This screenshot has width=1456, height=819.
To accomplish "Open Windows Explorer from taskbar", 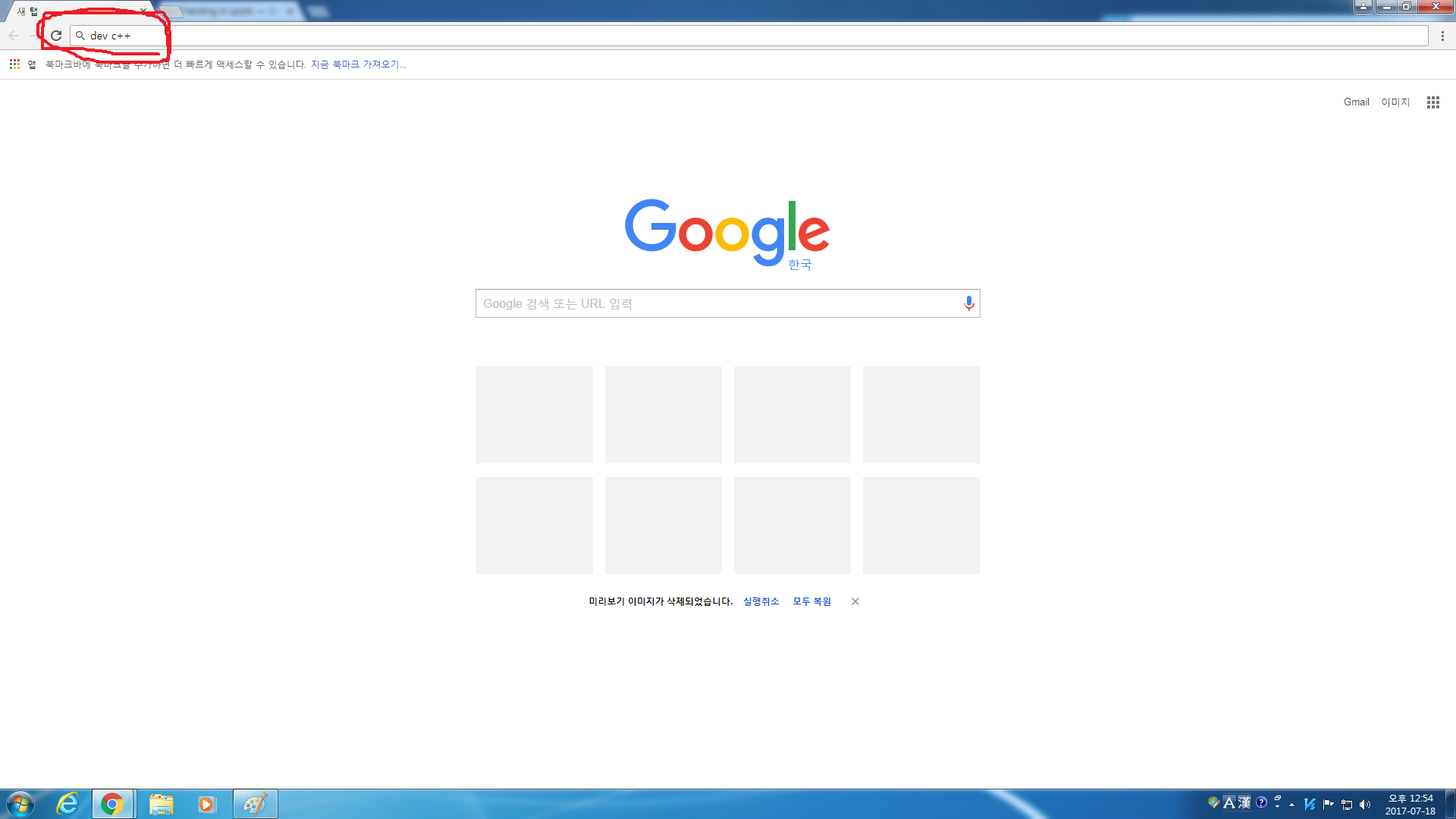I will (x=161, y=804).
